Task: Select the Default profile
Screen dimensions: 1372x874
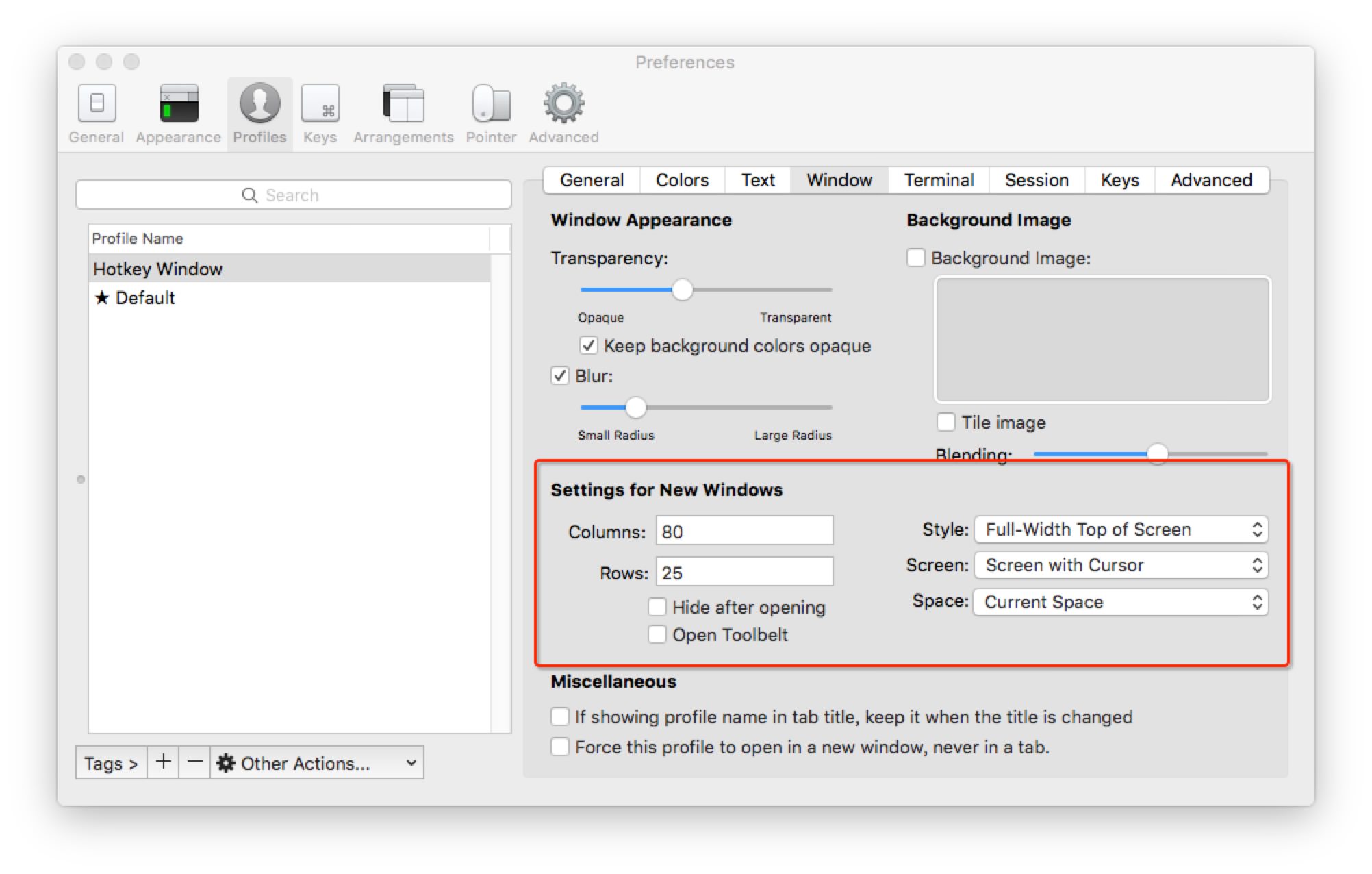Action: (x=145, y=298)
